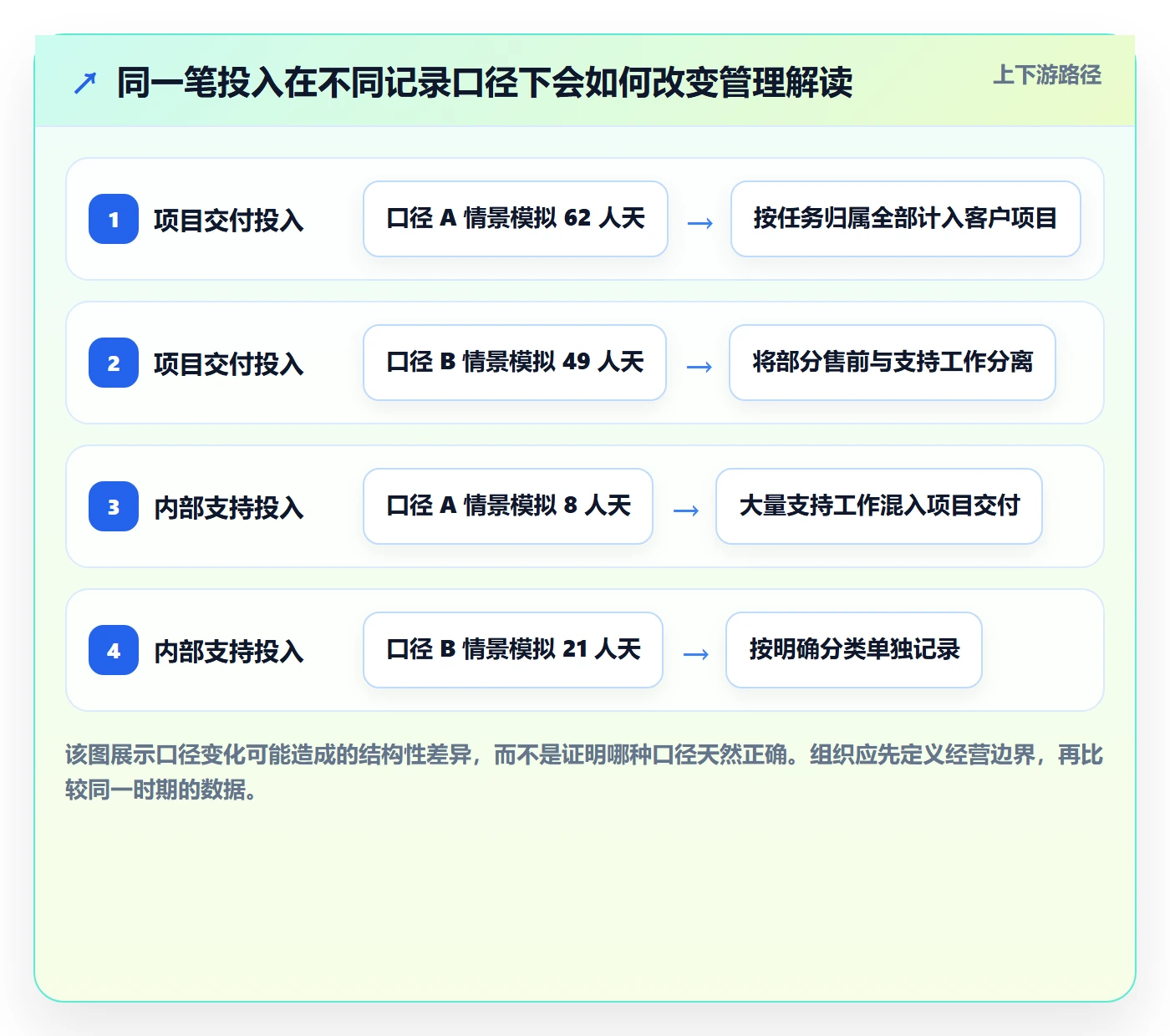Select the 口径 B 情景模拟 49 人天 box

pos(515,363)
